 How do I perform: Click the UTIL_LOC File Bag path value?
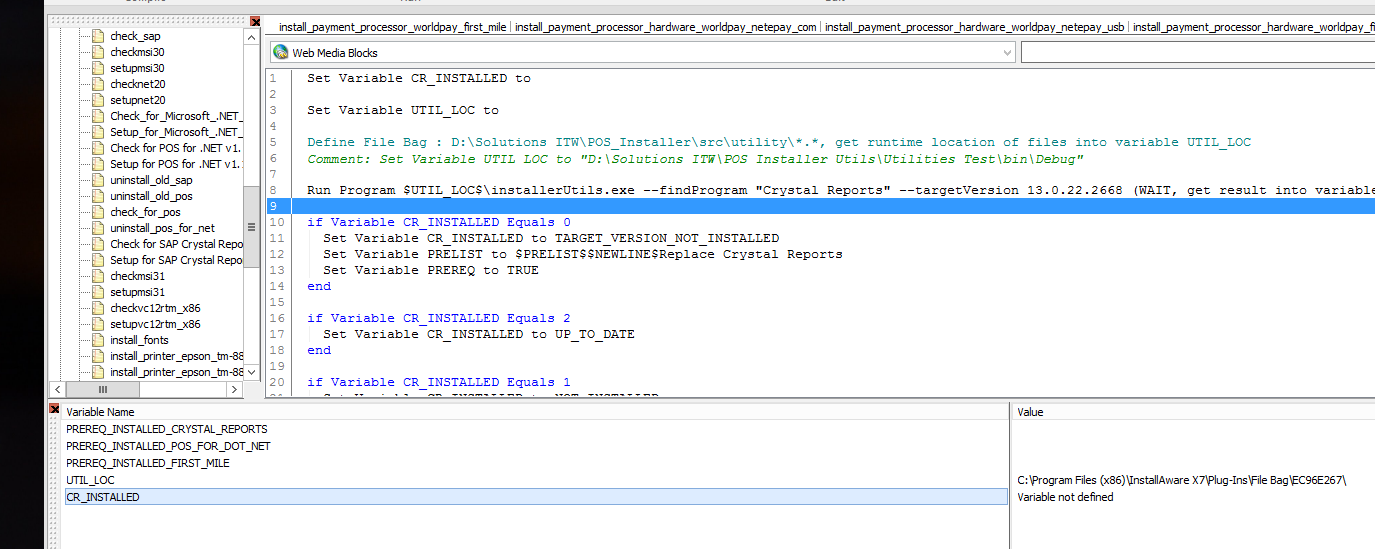pos(1182,481)
